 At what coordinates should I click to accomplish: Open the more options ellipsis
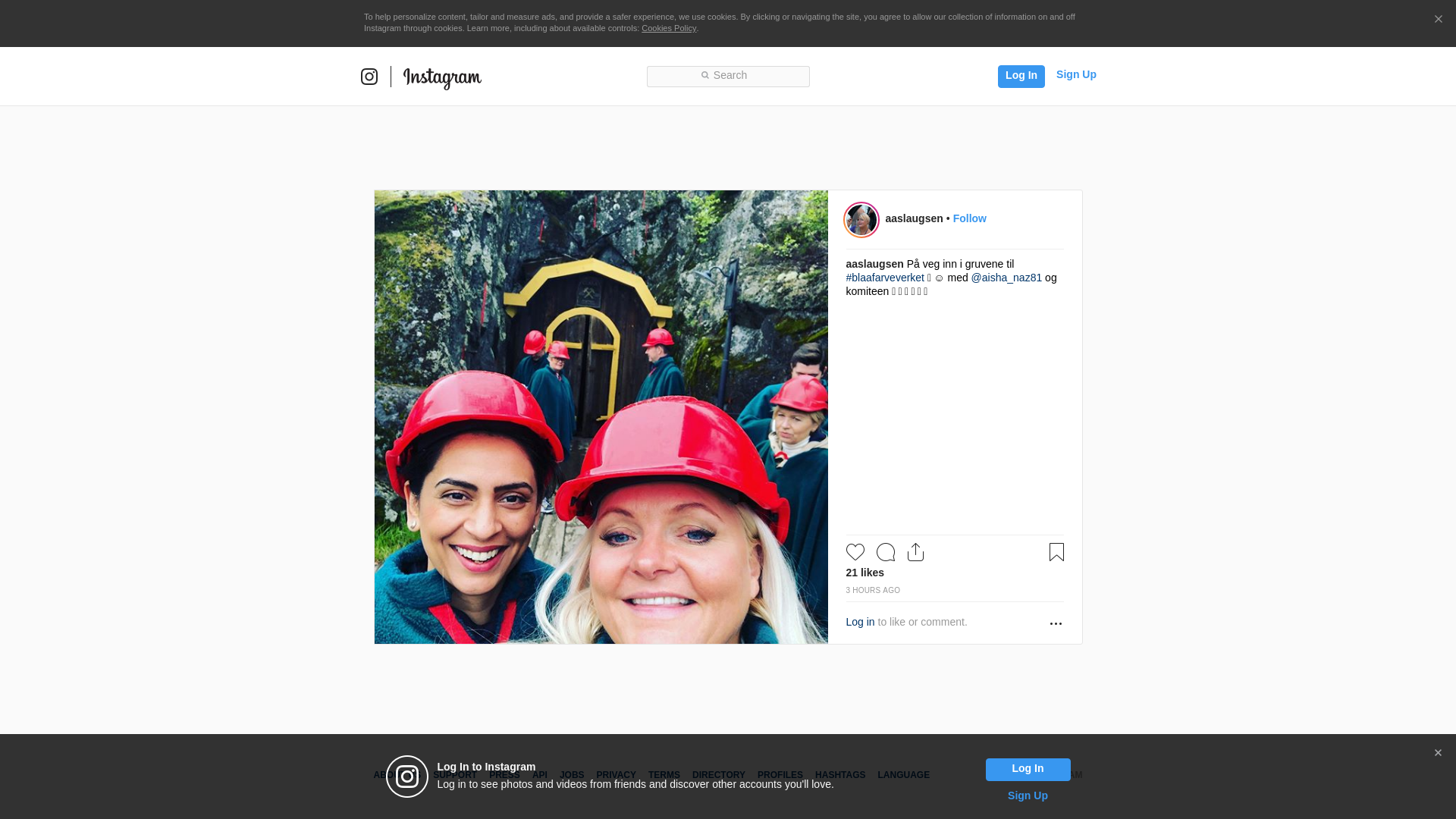[x=1056, y=623]
